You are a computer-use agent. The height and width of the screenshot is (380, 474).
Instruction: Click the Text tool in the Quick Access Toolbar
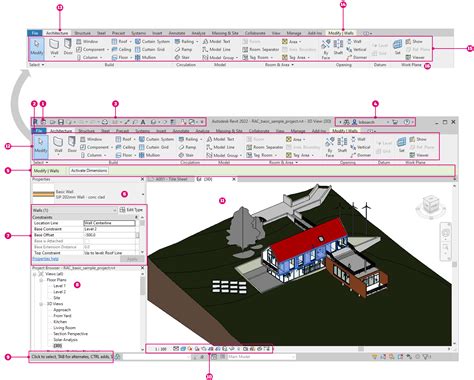(x=143, y=122)
